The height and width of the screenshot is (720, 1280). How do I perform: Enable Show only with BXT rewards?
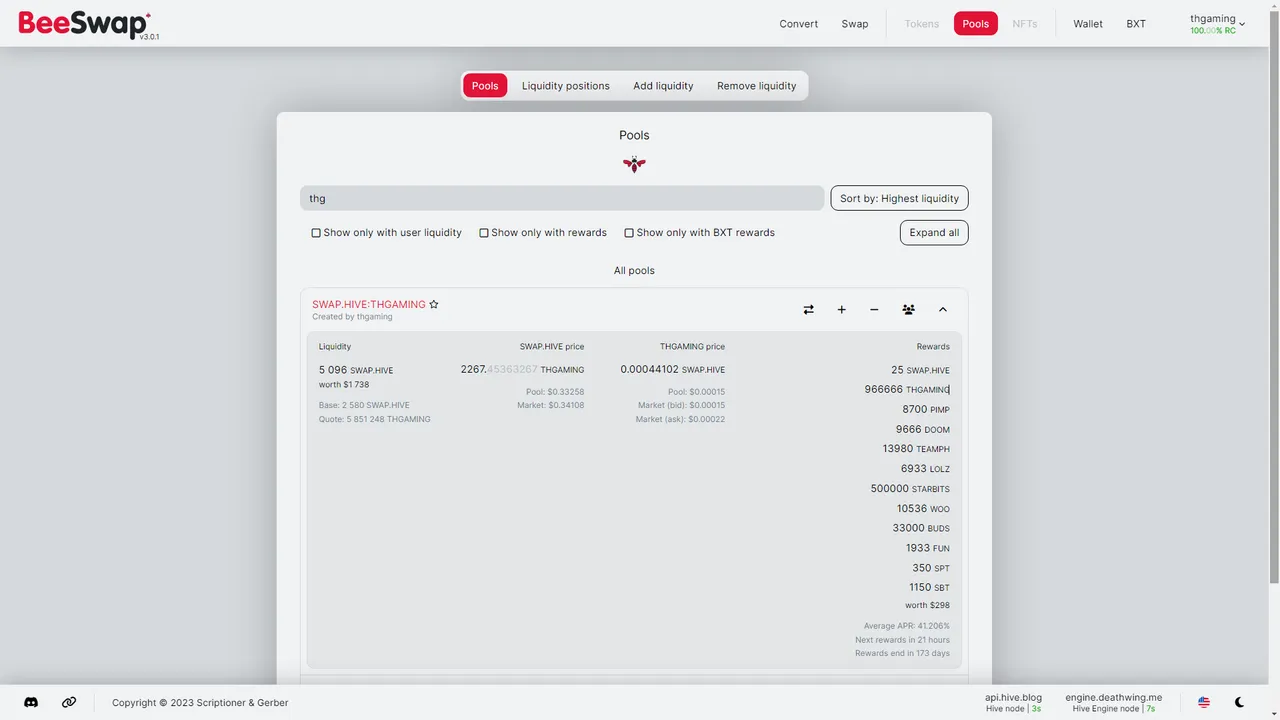tap(629, 233)
